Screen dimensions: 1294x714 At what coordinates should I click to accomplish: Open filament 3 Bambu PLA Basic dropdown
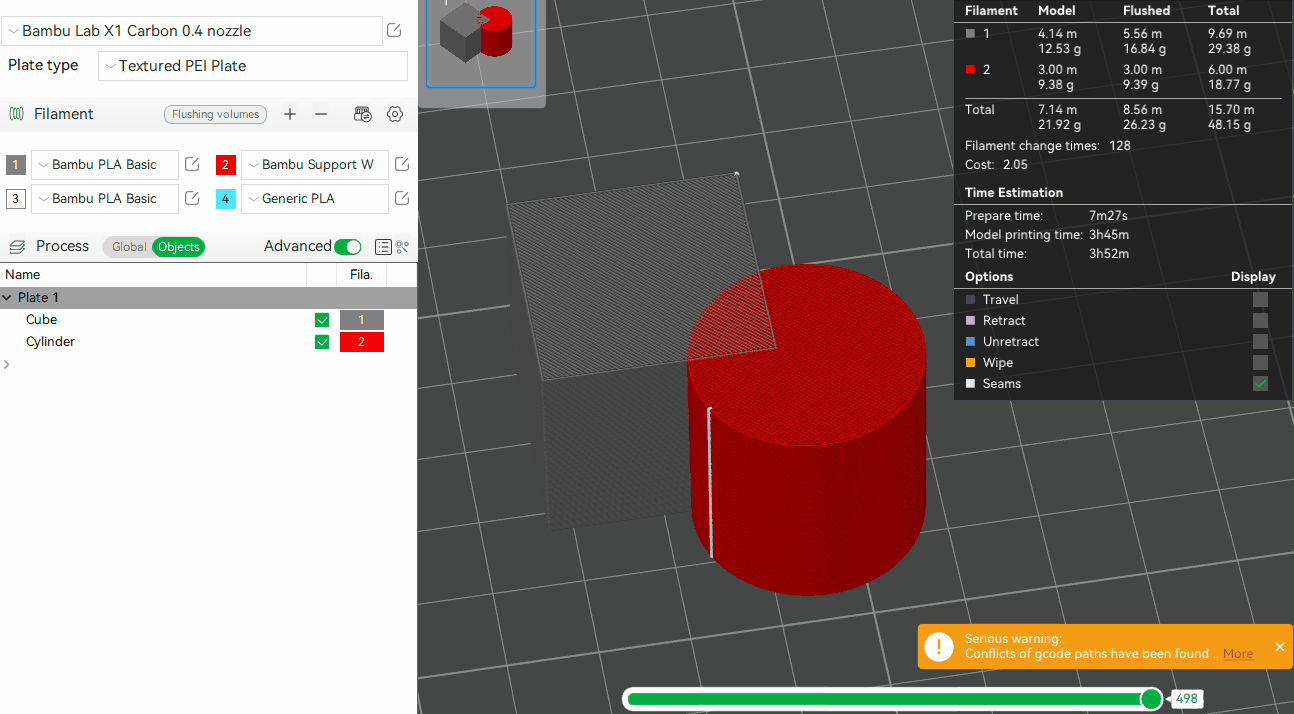point(105,199)
